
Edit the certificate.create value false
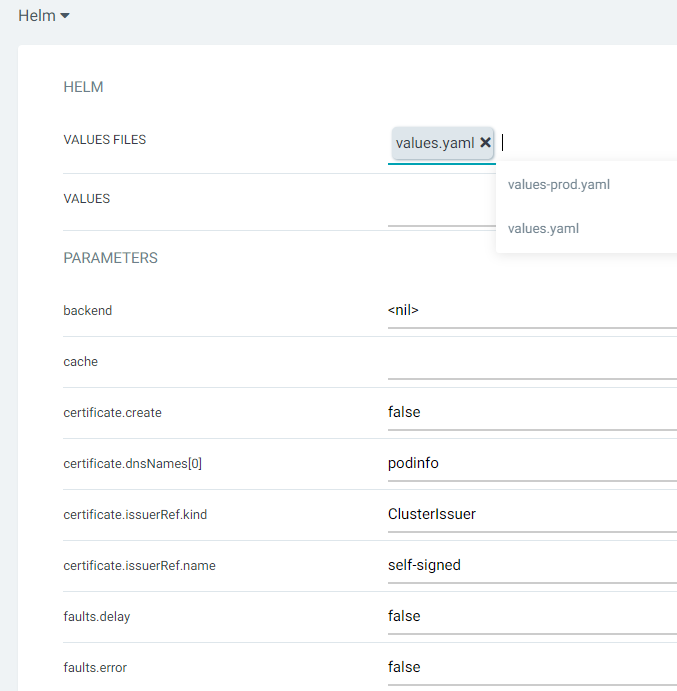point(532,412)
